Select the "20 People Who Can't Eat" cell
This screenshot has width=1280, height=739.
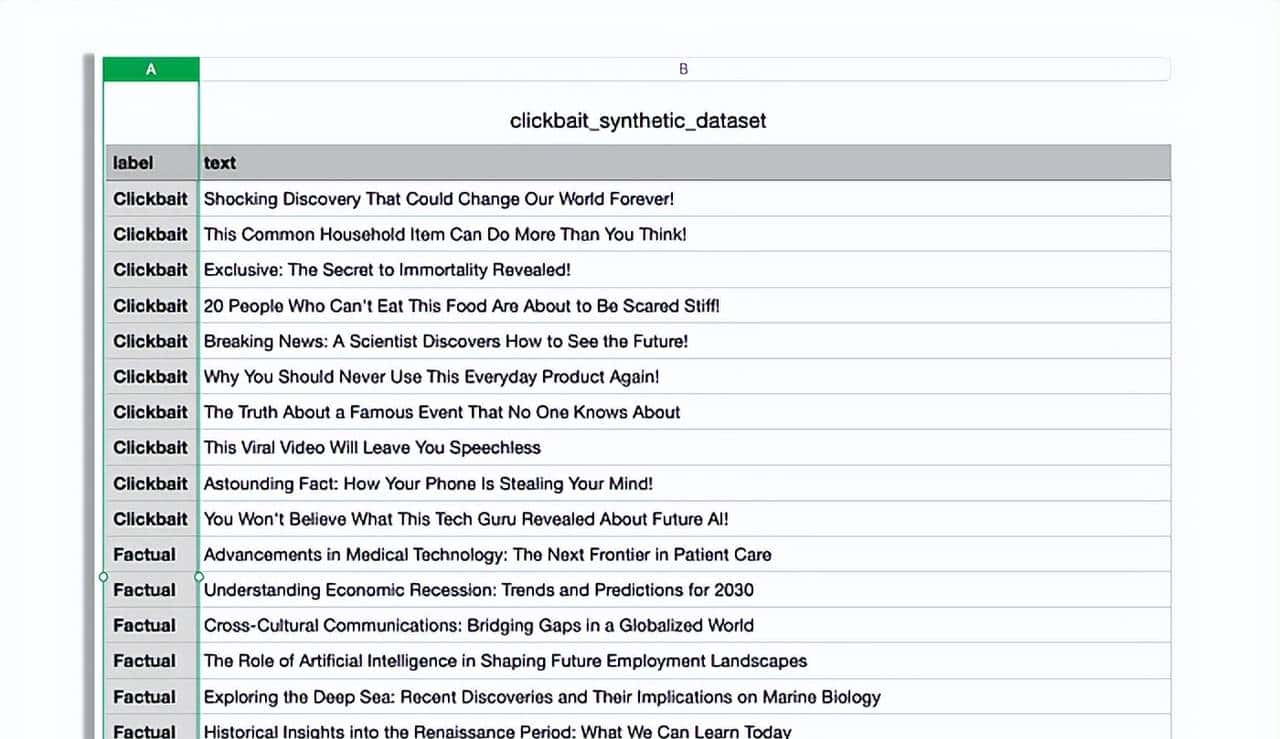(x=461, y=306)
